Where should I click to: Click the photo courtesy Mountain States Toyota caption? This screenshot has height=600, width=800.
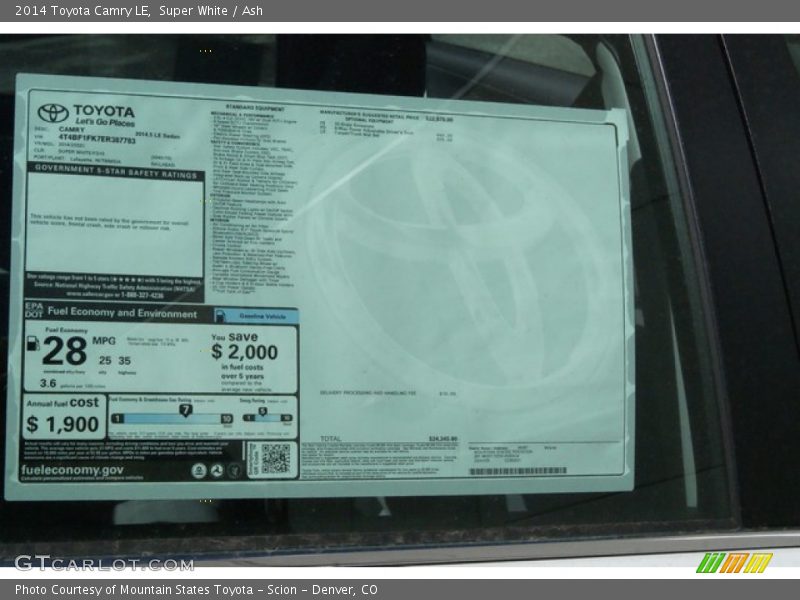pos(196,590)
